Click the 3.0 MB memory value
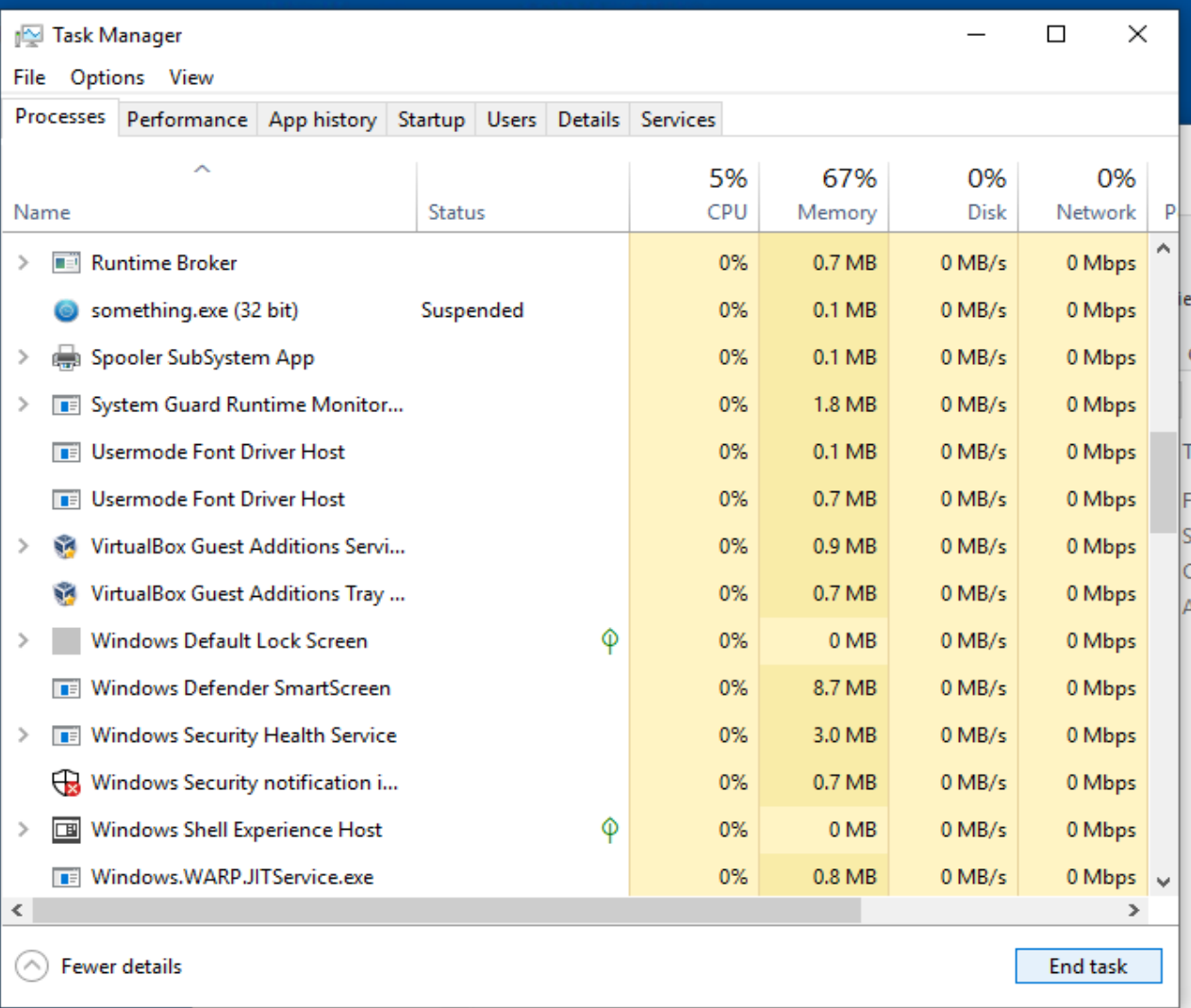The height and width of the screenshot is (1008, 1191). pyautogui.click(x=845, y=735)
